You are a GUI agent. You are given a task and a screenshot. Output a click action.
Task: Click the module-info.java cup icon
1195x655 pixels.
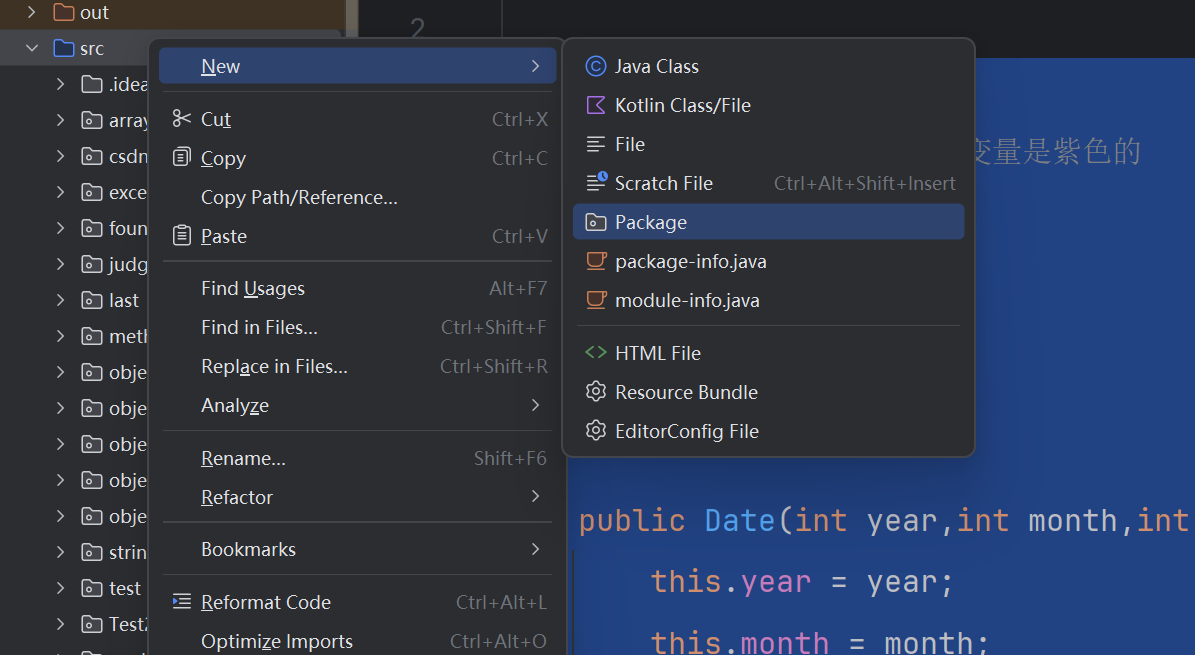pos(596,300)
